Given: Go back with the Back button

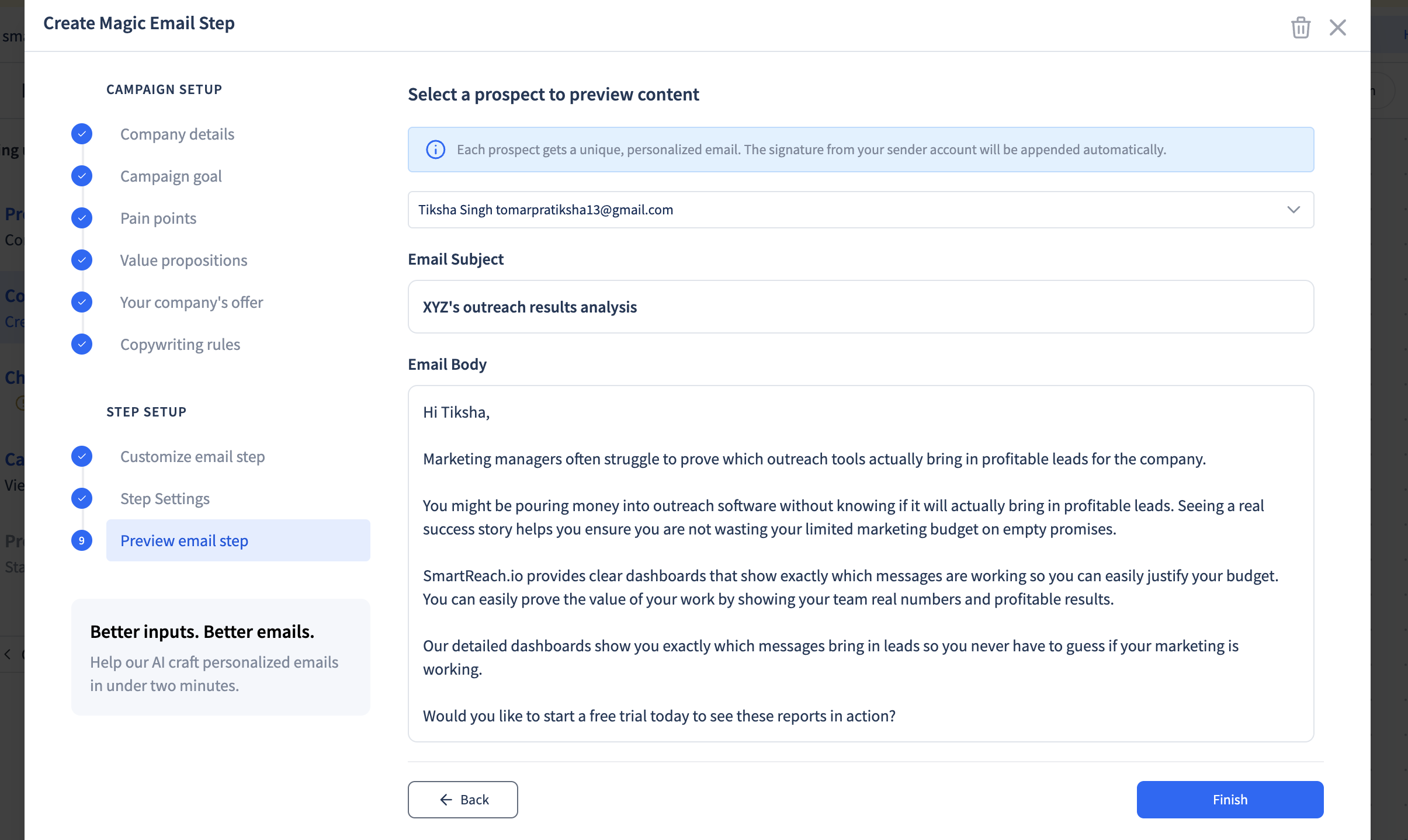Looking at the screenshot, I should point(463,799).
